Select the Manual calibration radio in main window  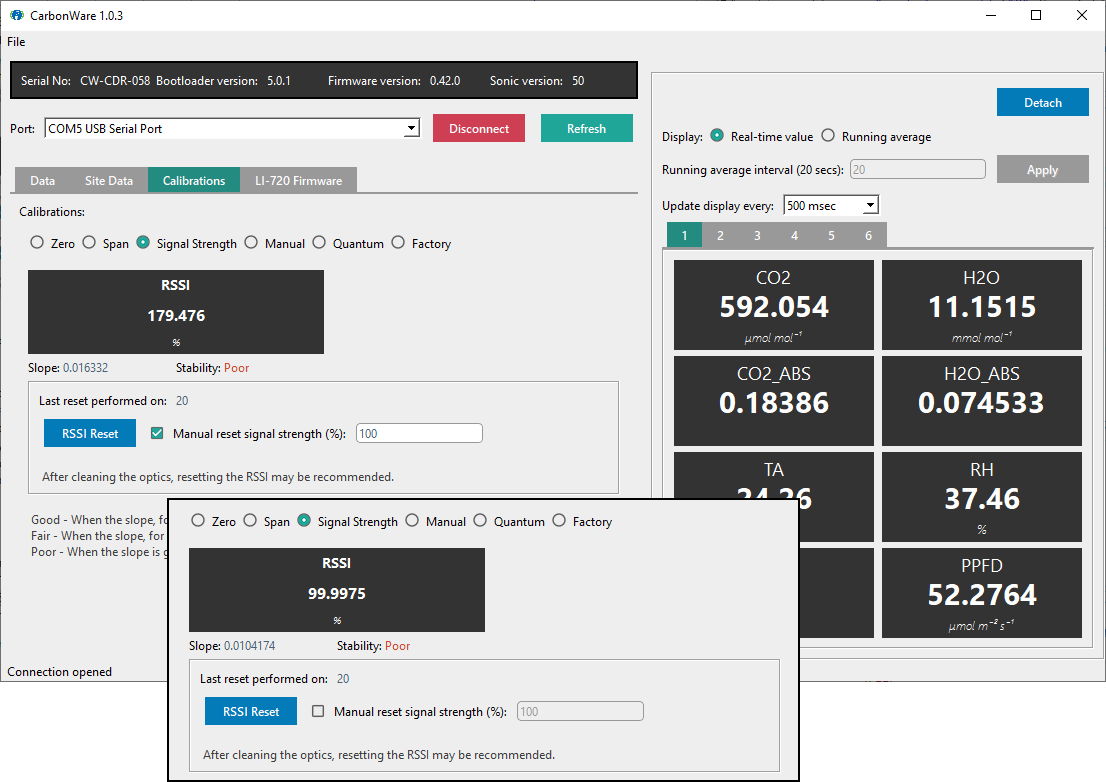[251, 243]
